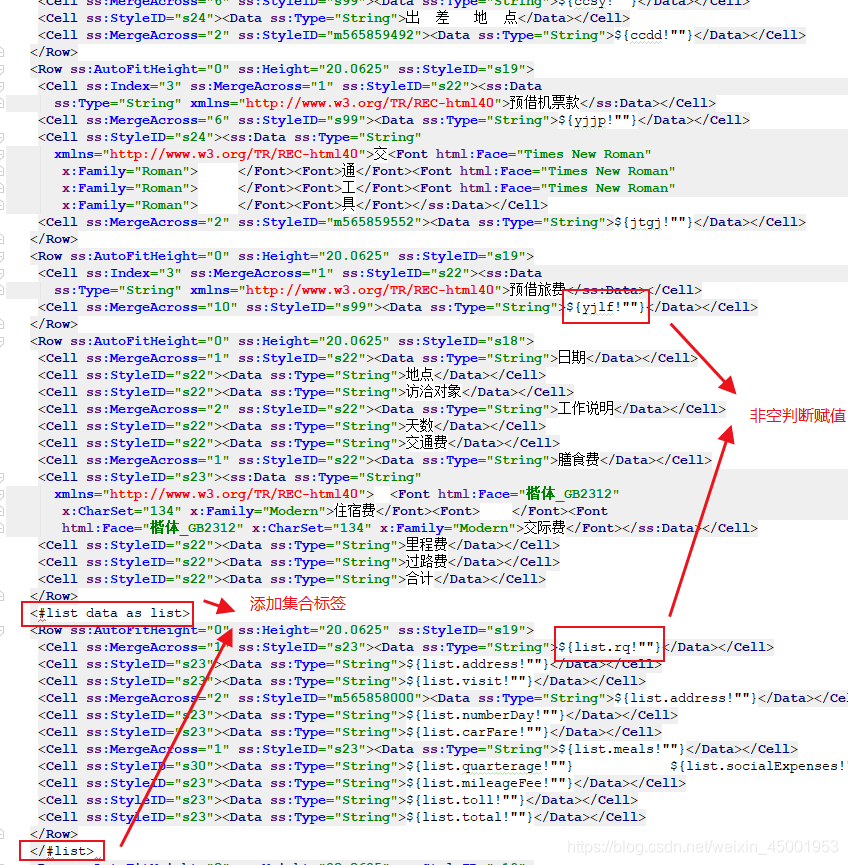Click the closing </#list> tag
Image resolution: width=848 pixels, height=865 pixels.
(62, 851)
